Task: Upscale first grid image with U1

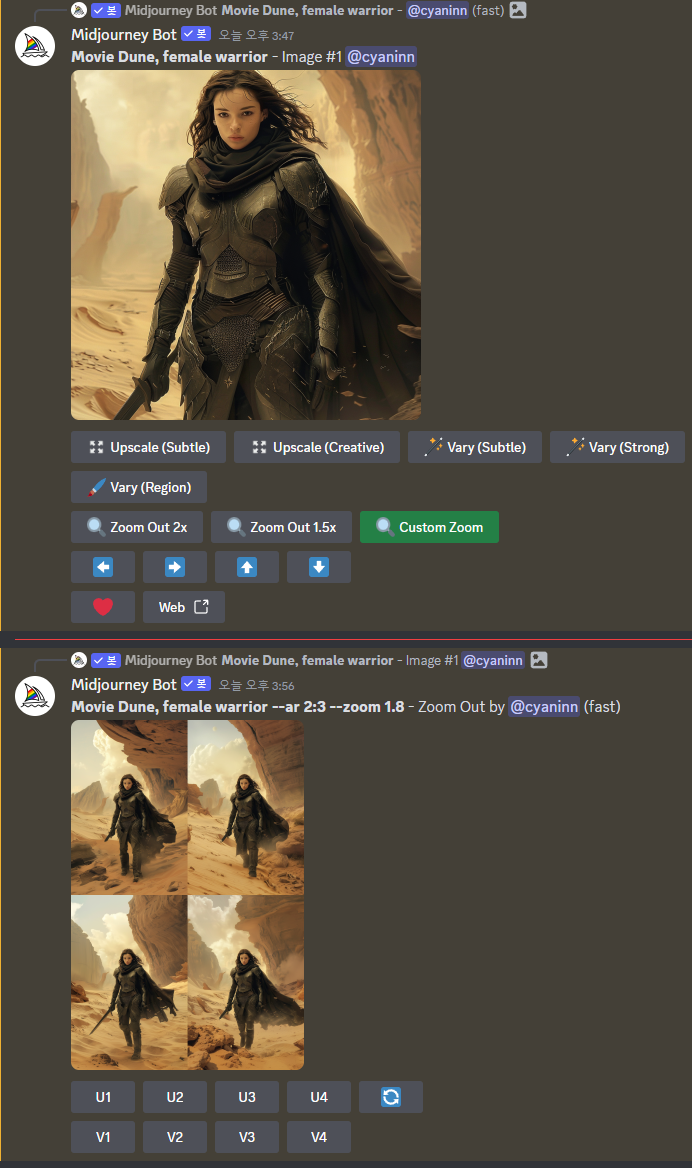Action: pyautogui.click(x=103, y=1097)
